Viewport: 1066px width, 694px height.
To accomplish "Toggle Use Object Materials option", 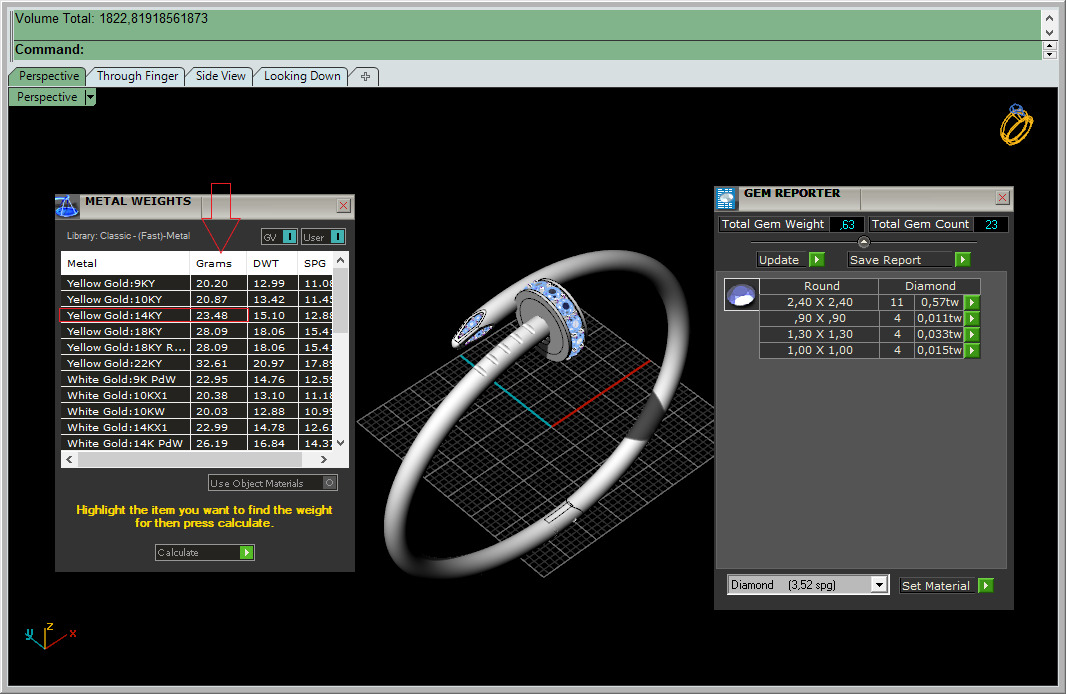I will [330, 483].
